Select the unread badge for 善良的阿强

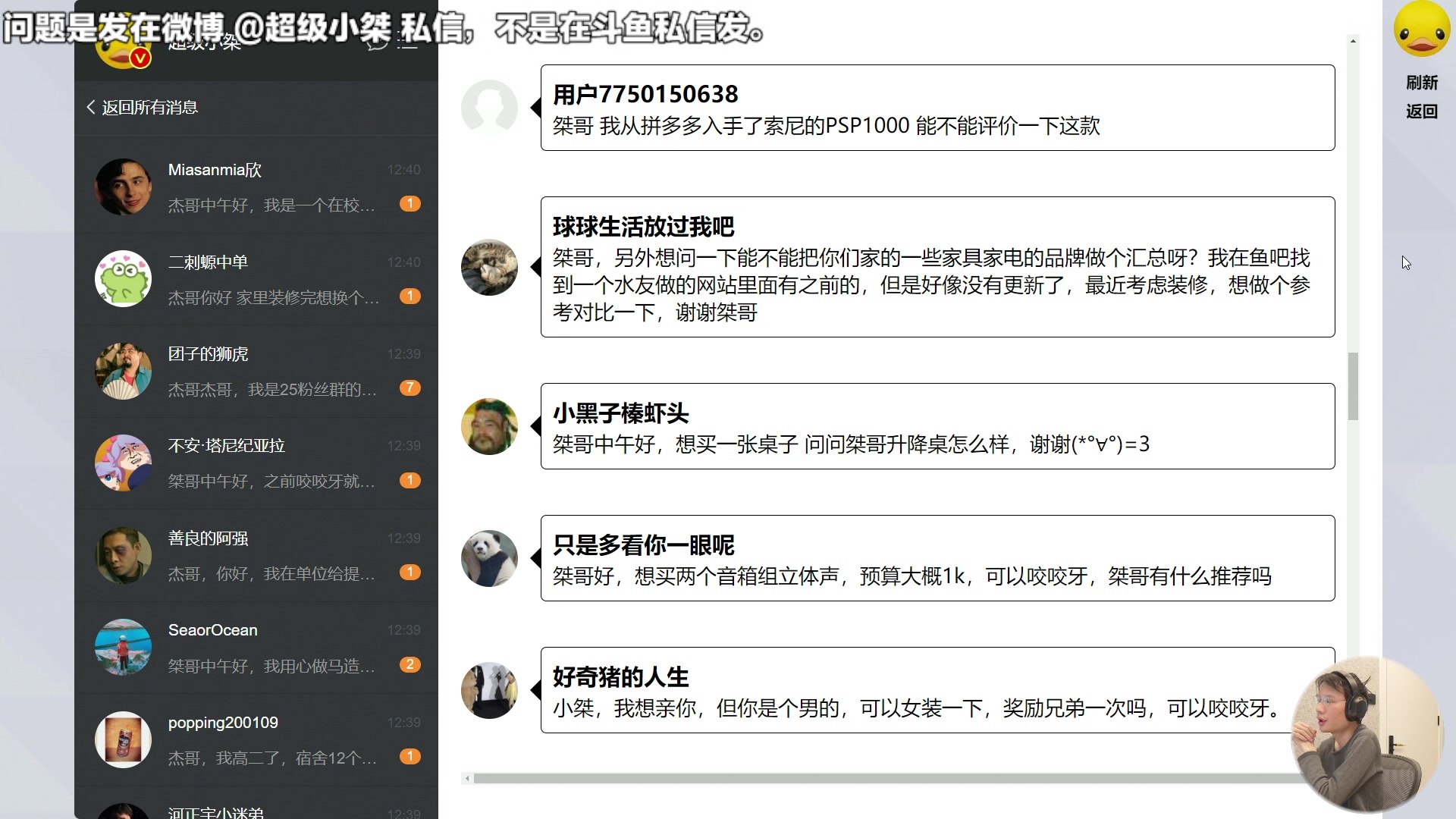coord(409,572)
